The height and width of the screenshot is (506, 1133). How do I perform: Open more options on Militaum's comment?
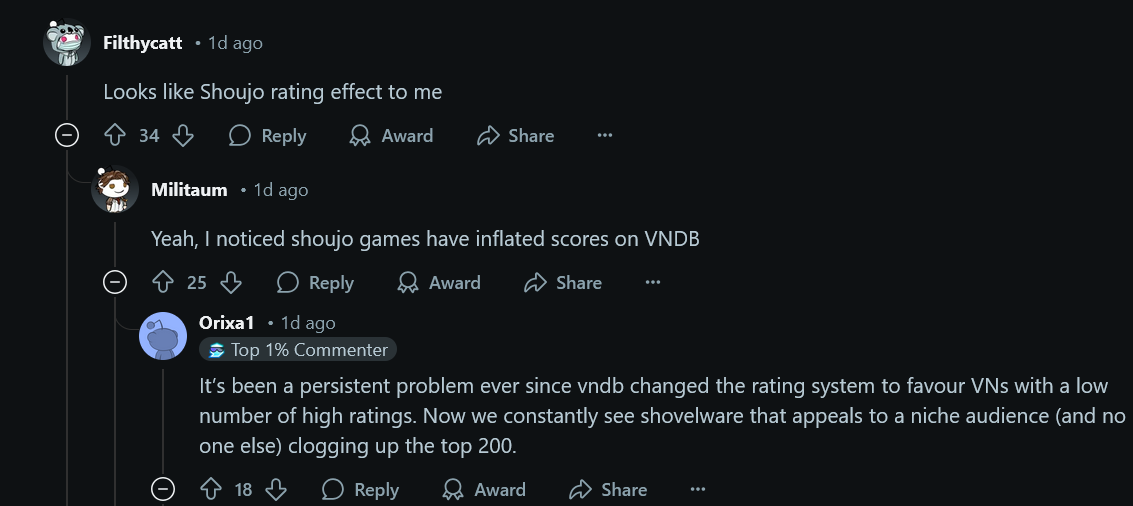pyautogui.click(x=652, y=283)
